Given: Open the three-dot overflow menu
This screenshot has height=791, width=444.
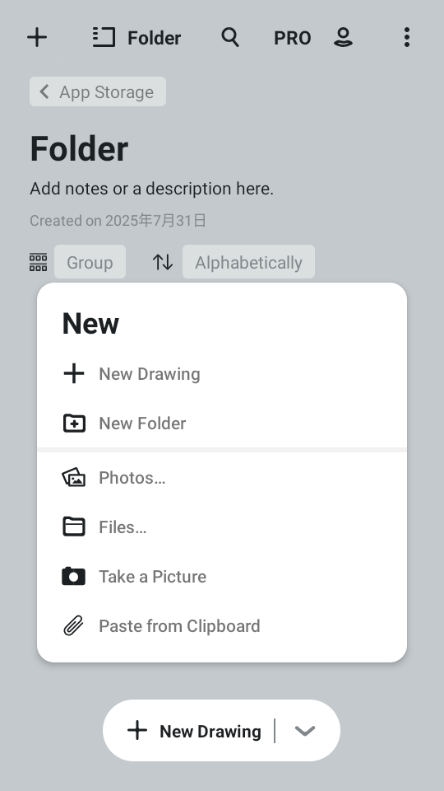Looking at the screenshot, I should [x=407, y=37].
